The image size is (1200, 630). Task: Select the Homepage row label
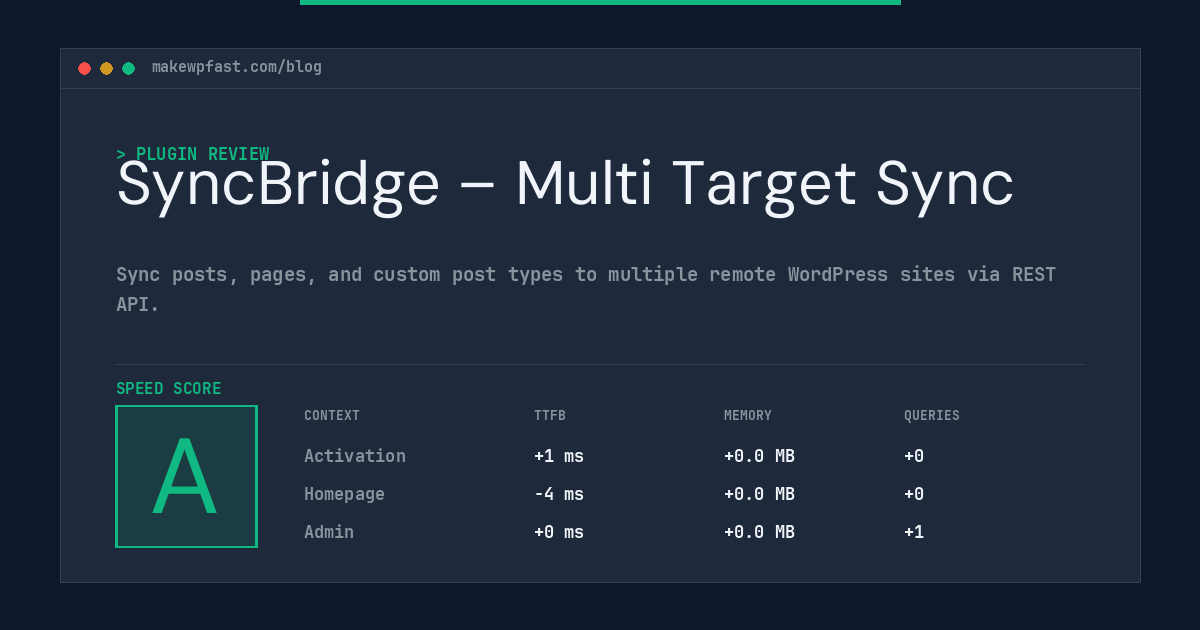point(344,494)
